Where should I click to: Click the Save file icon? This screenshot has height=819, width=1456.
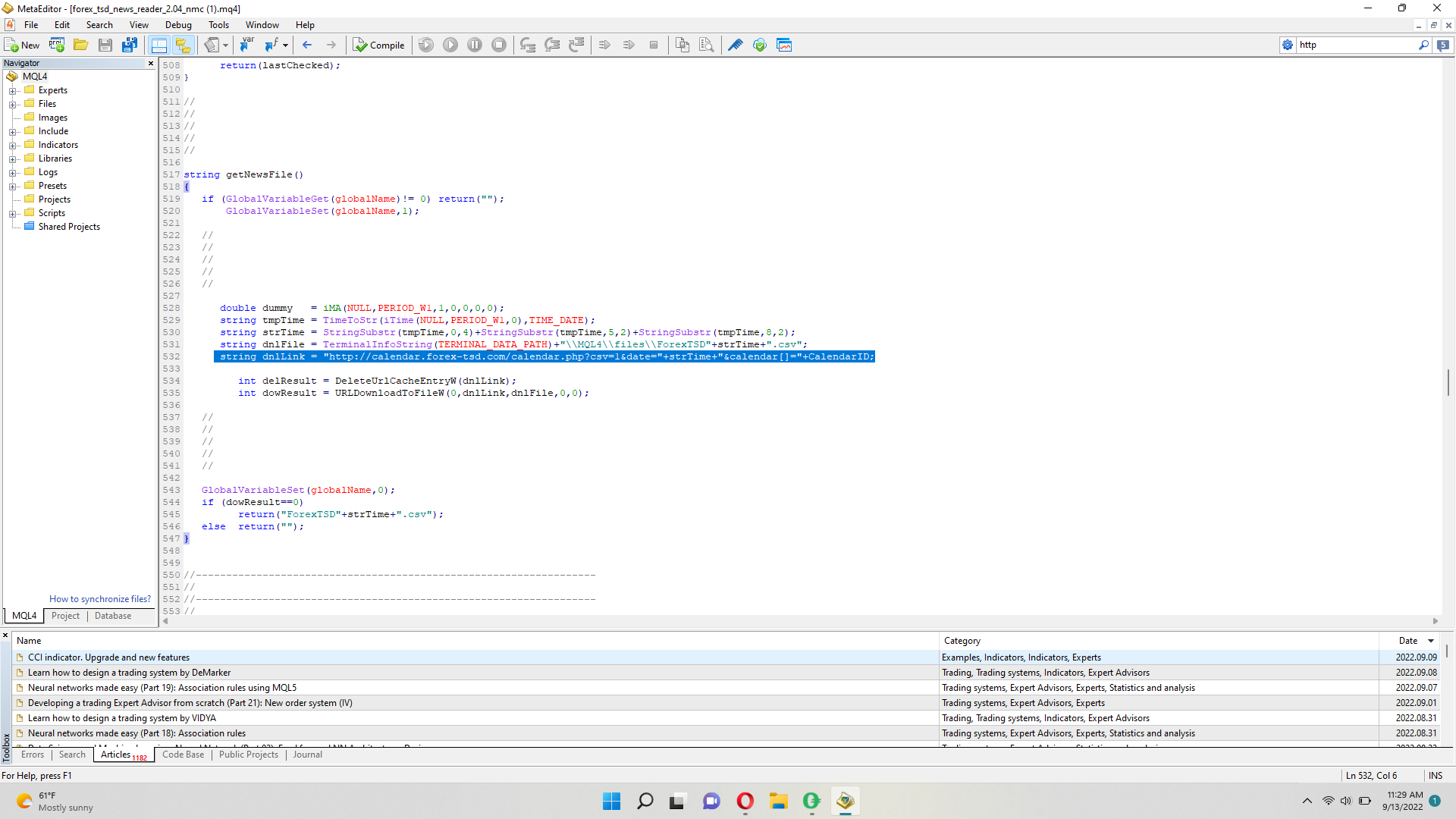[x=105, y=45]
